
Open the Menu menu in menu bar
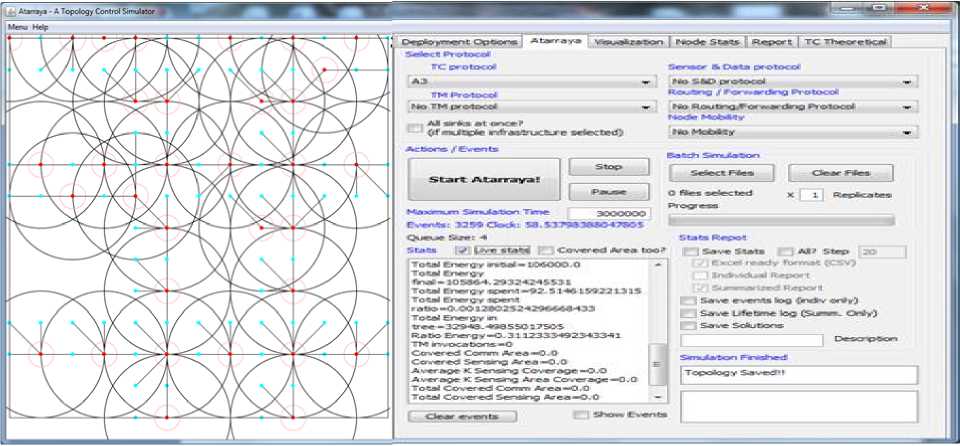coord(17,26)
